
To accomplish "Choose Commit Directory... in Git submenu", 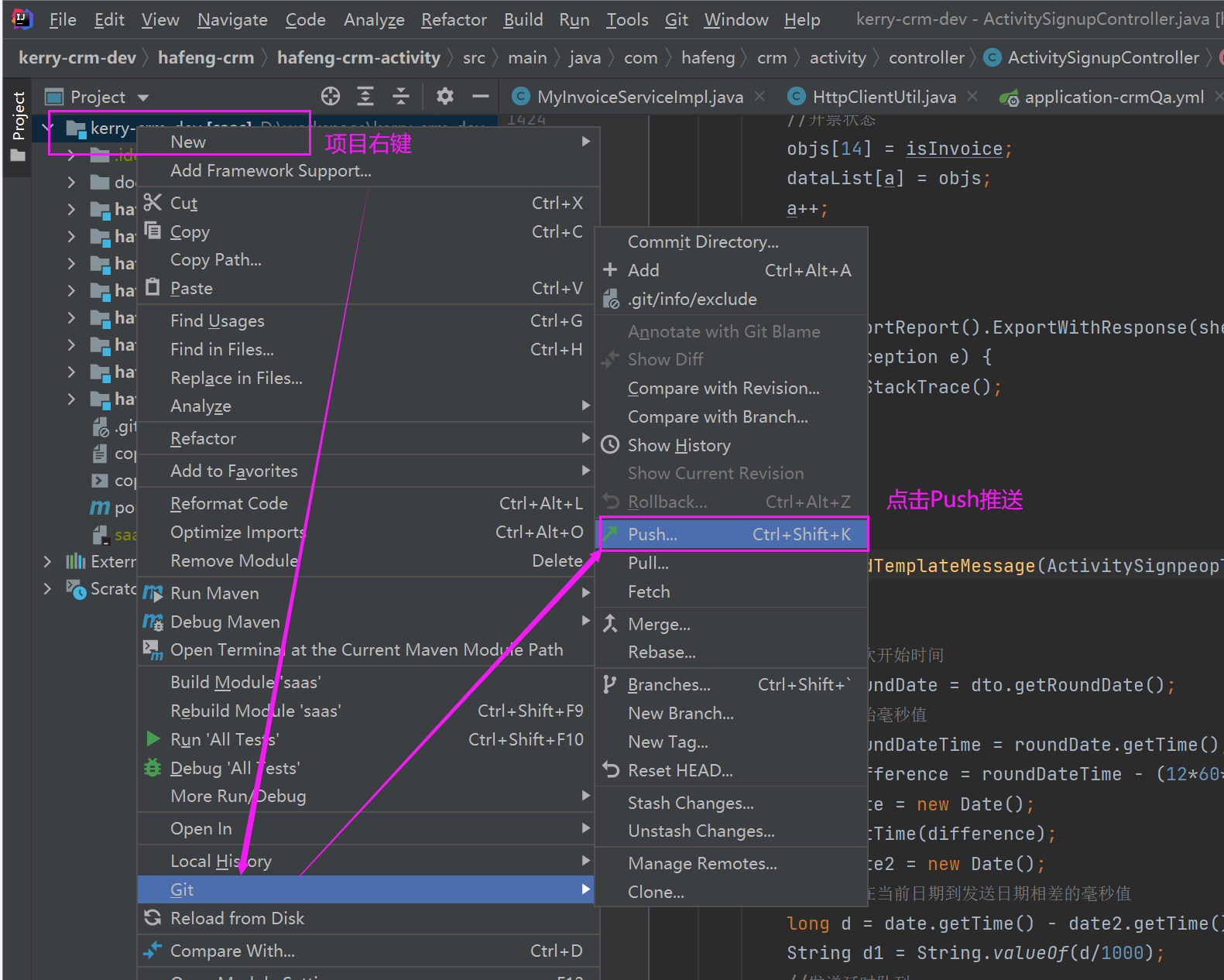I will pos(732,242).
